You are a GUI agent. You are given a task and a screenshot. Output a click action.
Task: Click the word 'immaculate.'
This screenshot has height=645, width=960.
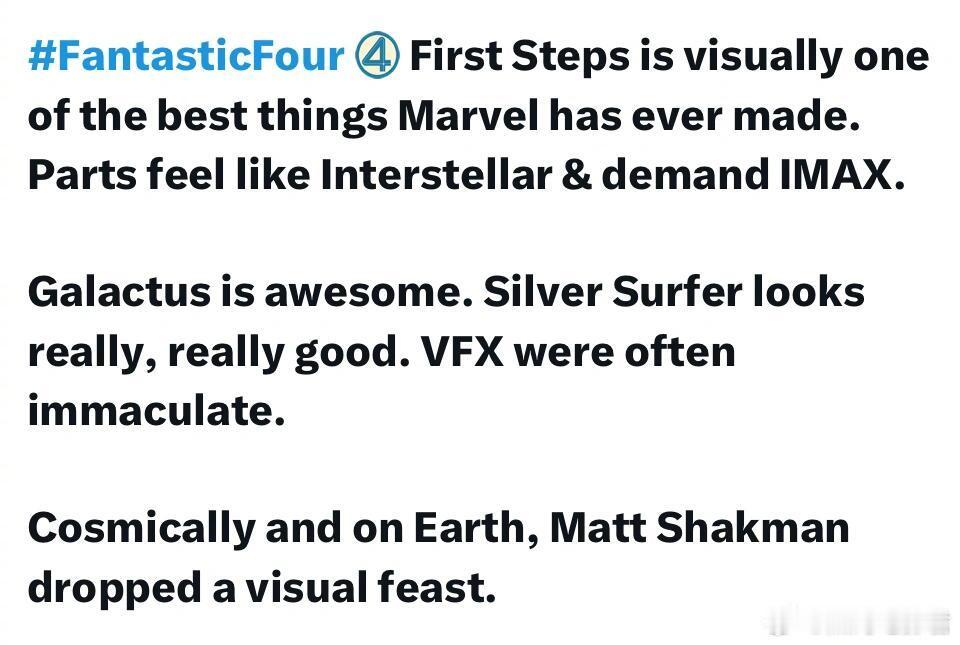157,409
